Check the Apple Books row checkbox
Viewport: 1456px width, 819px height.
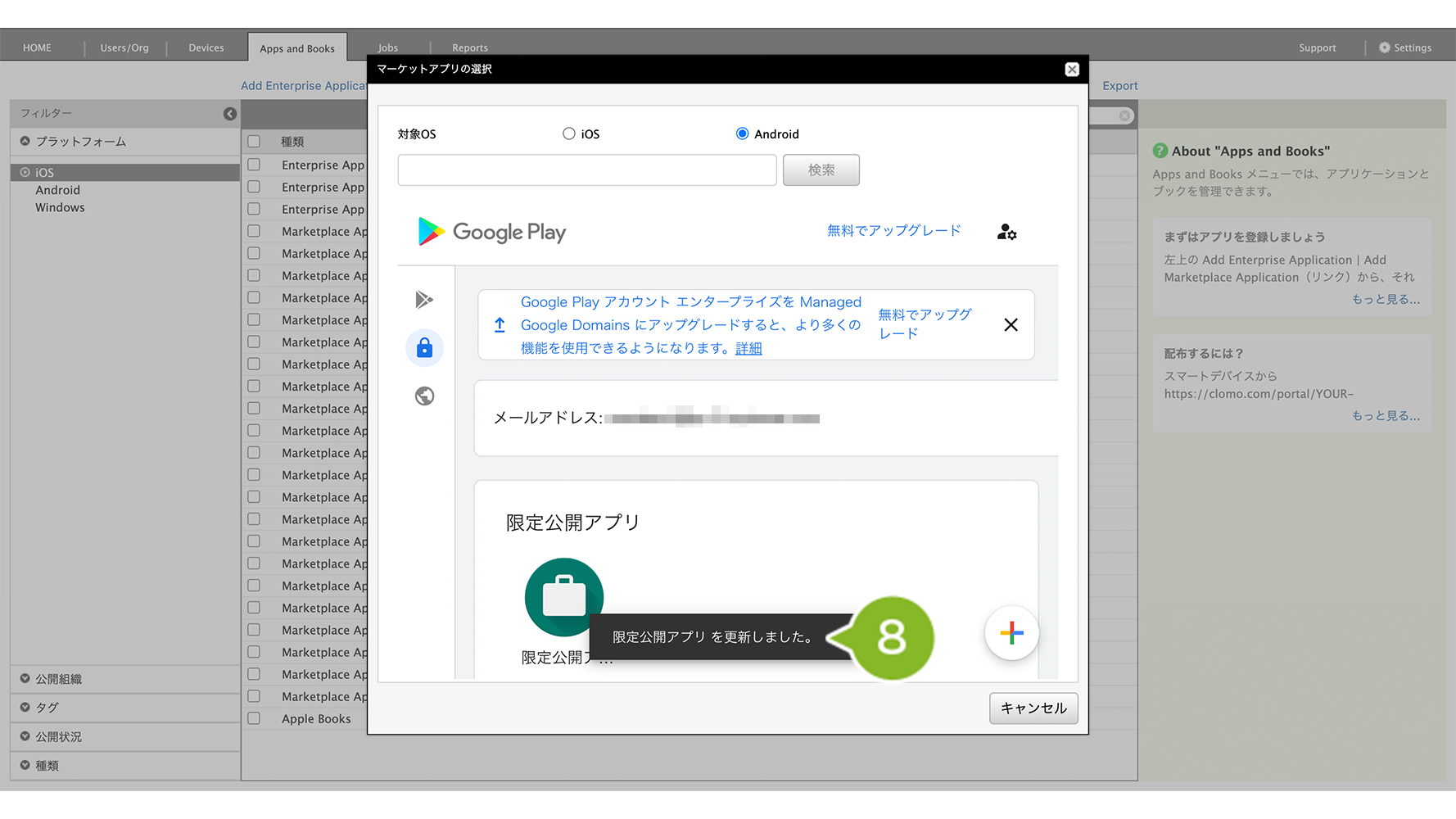tap(254, 718)
